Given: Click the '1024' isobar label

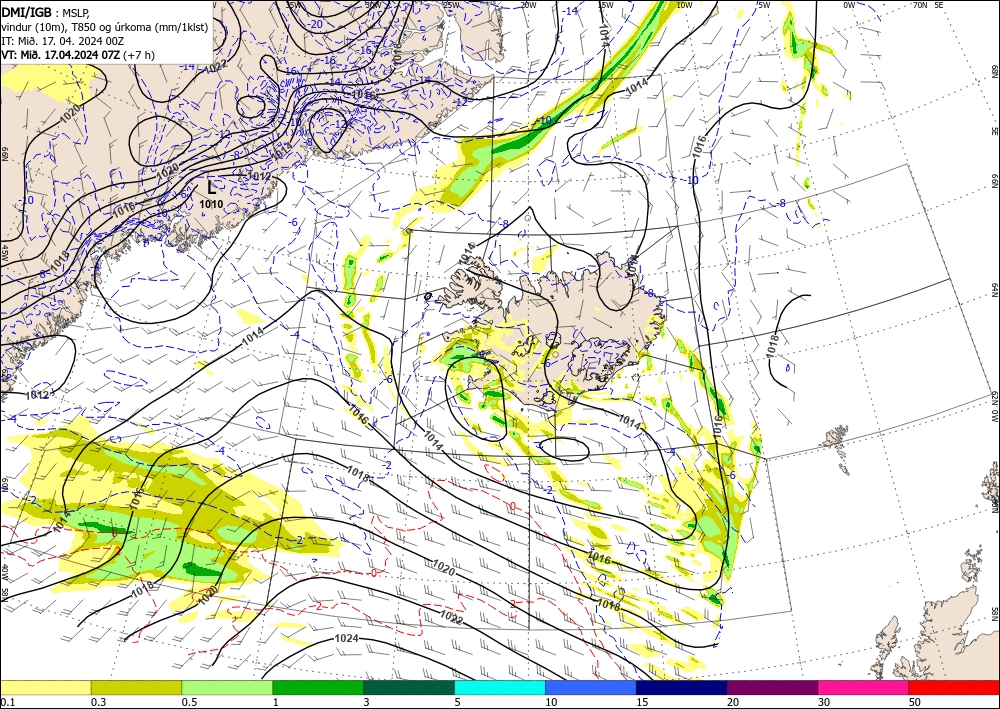Looking at the screenshot, I should [x=346, y=638].
